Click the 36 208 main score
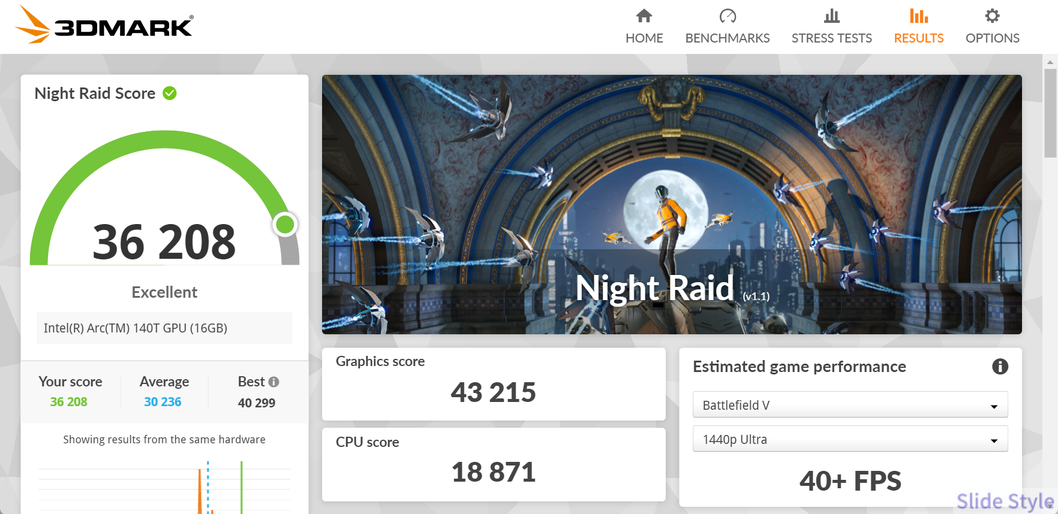 click(x=164, y=241)
